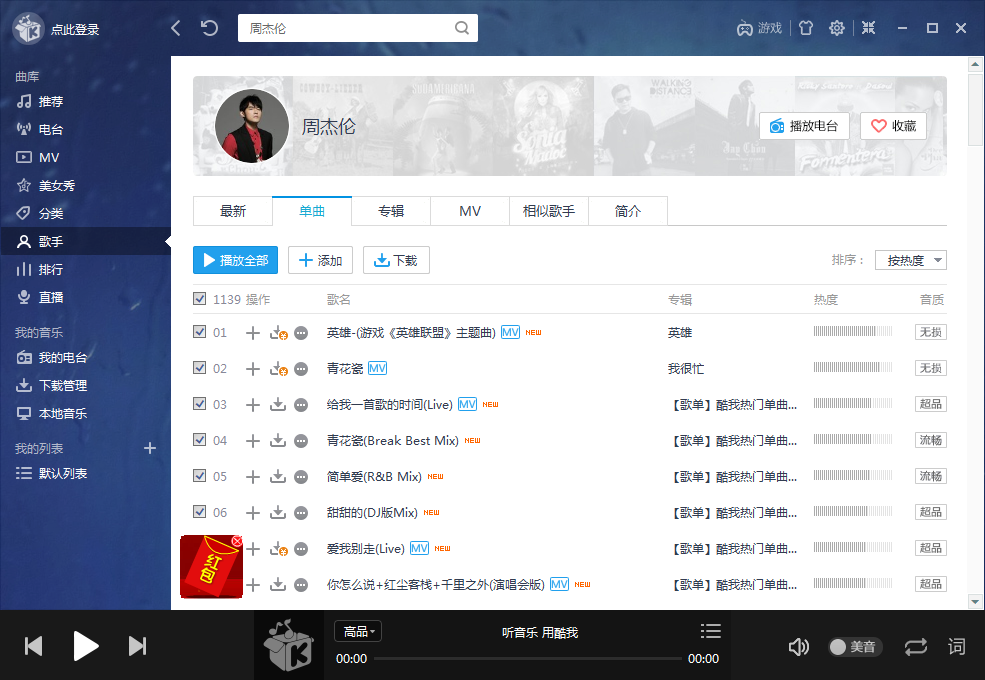Uncheck song 04 checkbox
The width and height of the screenshot is (985, 680).
pyautogui.click(x=199, y=440)
